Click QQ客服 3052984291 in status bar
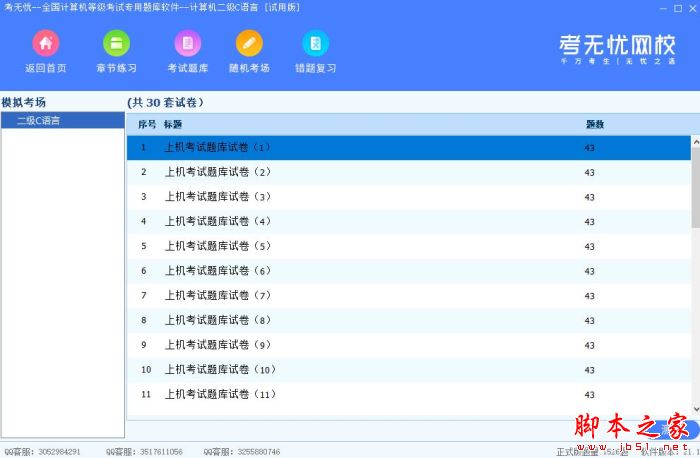Screen dimensions: 700x458 pos(42,452)
